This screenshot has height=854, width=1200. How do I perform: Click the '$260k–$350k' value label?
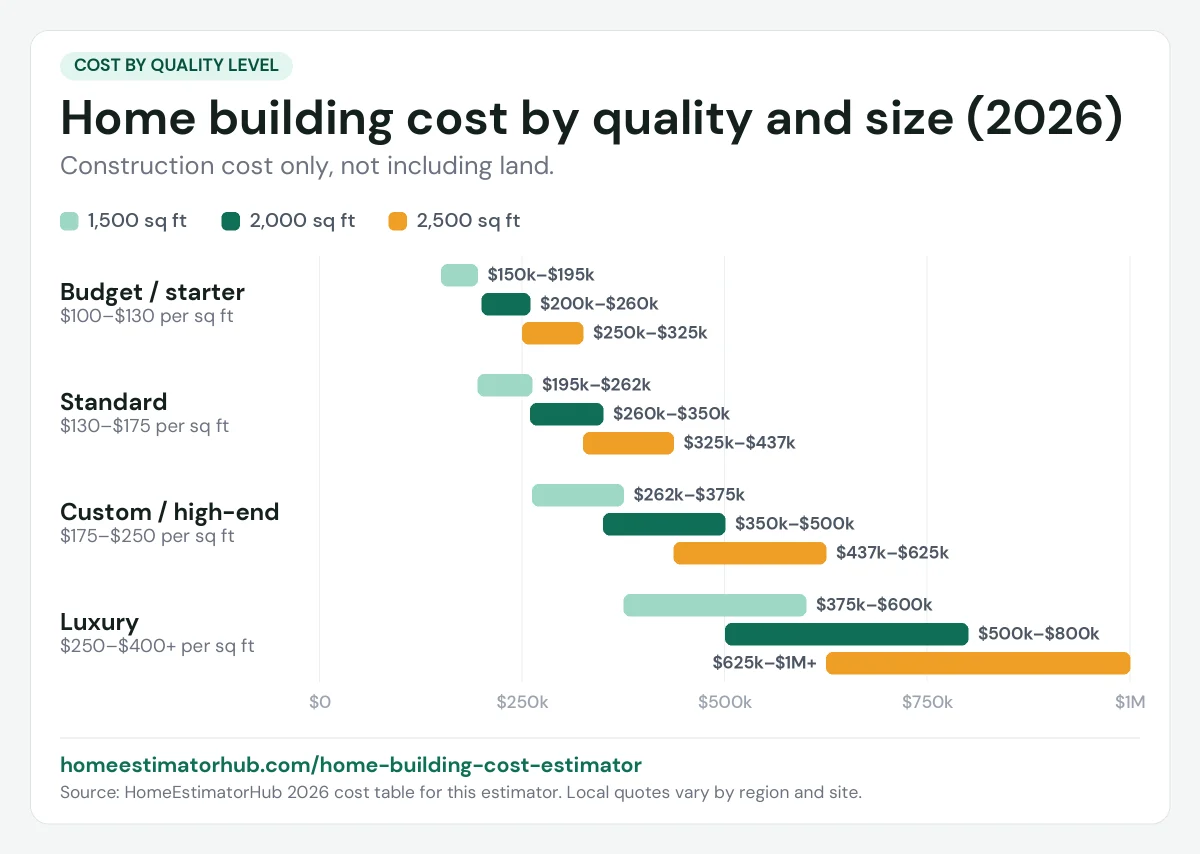[672, 414]
